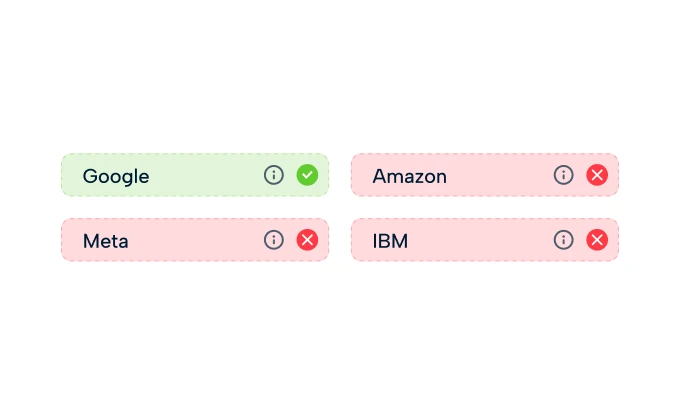Click the info icon on Amazon option
The width and height of the screenshot is (680, 414).
tap(564, 175)
